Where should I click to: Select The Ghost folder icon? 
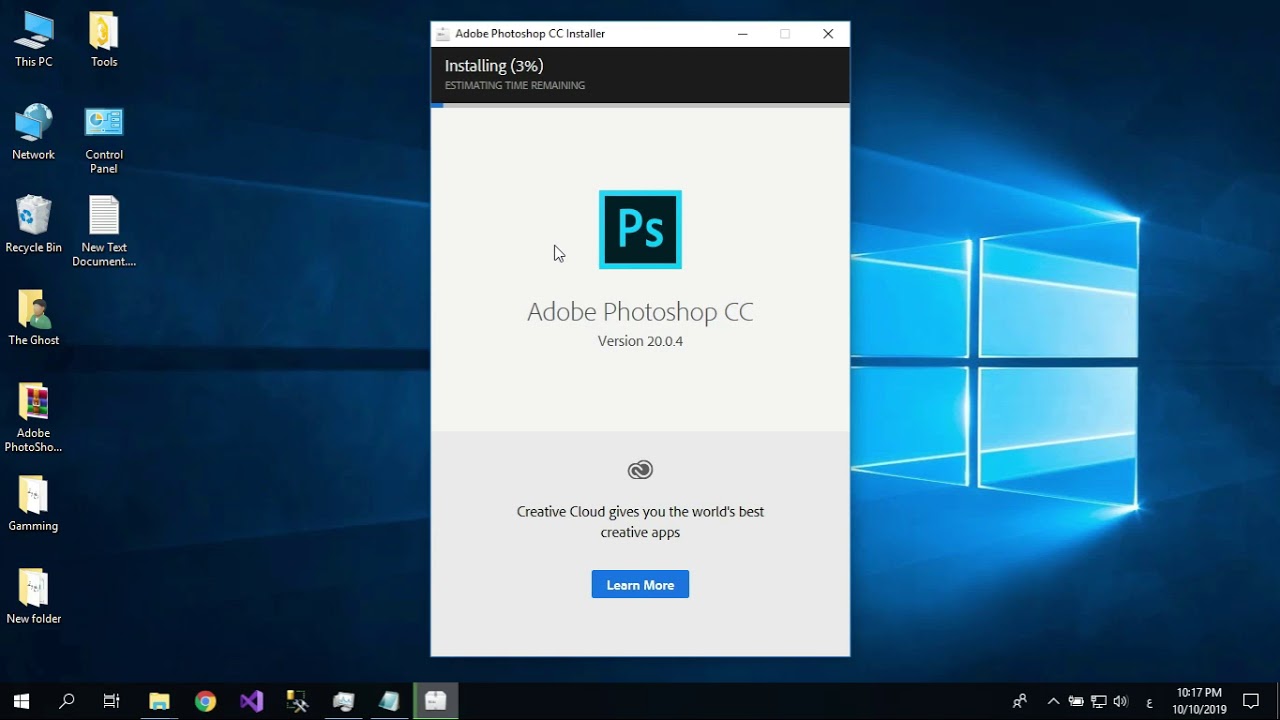coord(33,318)
